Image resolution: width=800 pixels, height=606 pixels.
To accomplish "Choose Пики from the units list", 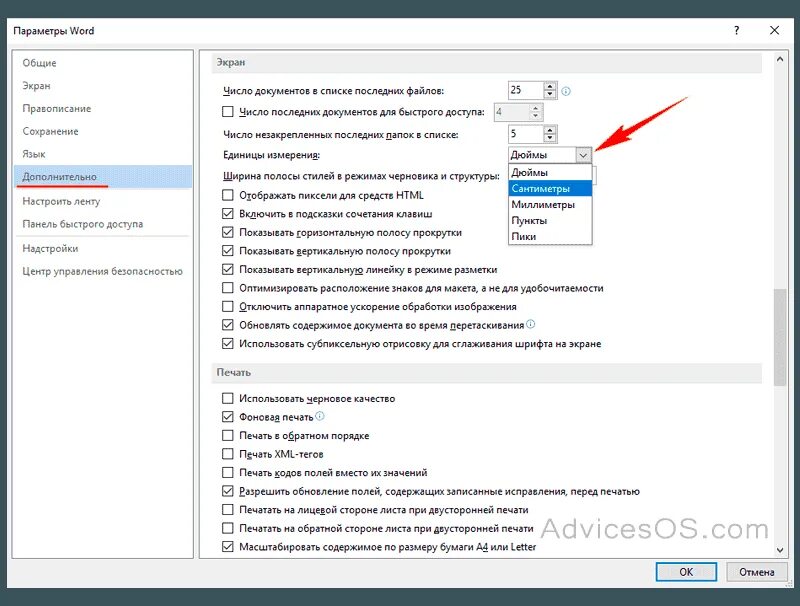I will coord(550,236).
